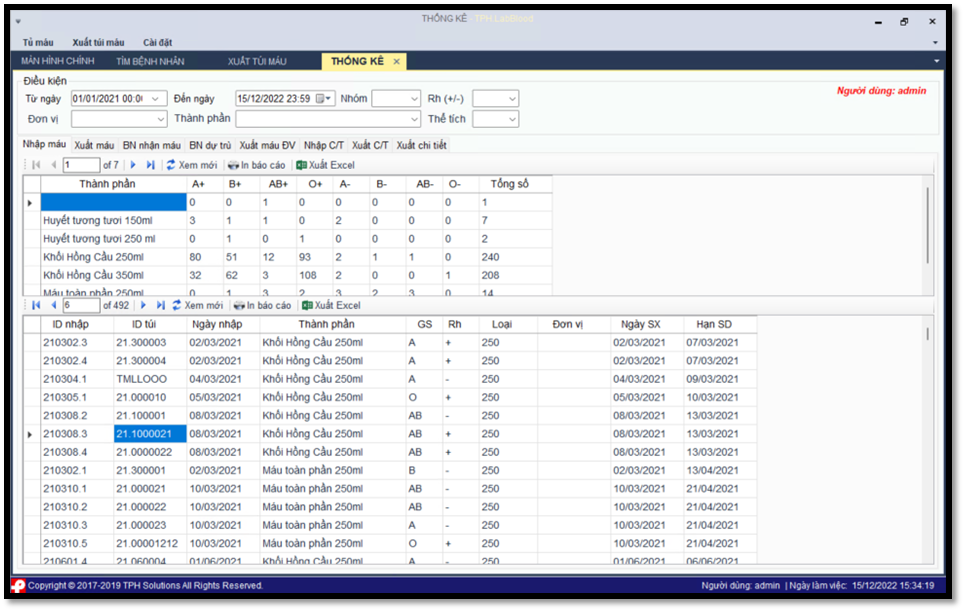965x612 pixels.
Task: Open the Đơn vị combo box
Action: click(160, 119)
